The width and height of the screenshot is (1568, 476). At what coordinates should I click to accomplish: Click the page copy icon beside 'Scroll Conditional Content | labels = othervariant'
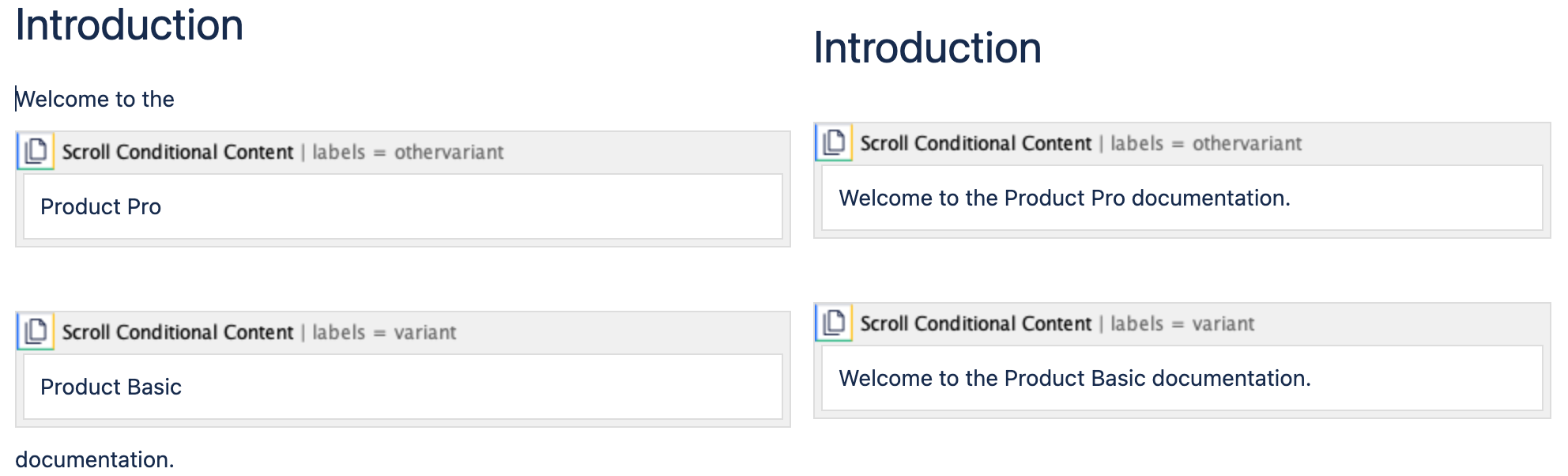(35, 150)
